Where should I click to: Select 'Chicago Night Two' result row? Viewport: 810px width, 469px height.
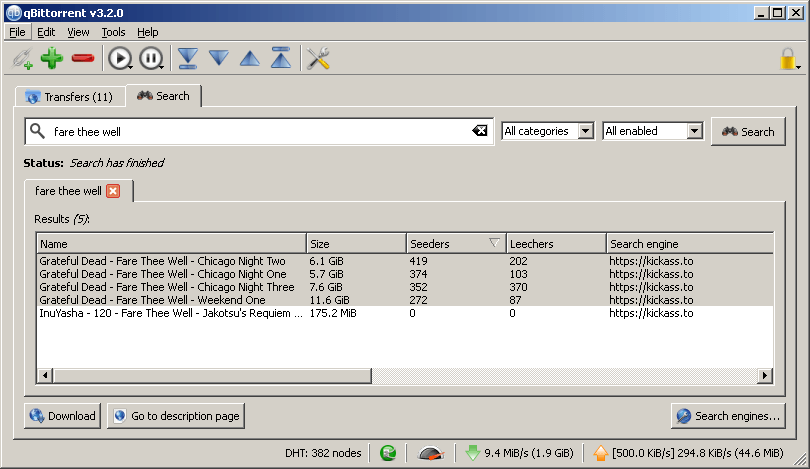pos(405,261)
